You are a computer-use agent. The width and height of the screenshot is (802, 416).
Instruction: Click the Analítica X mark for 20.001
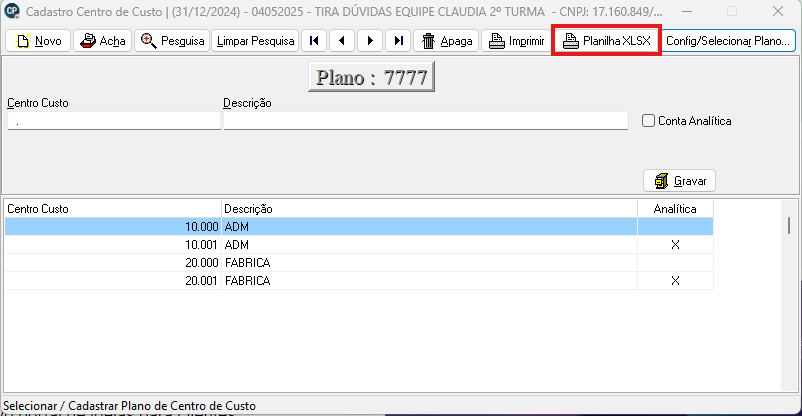675,280
